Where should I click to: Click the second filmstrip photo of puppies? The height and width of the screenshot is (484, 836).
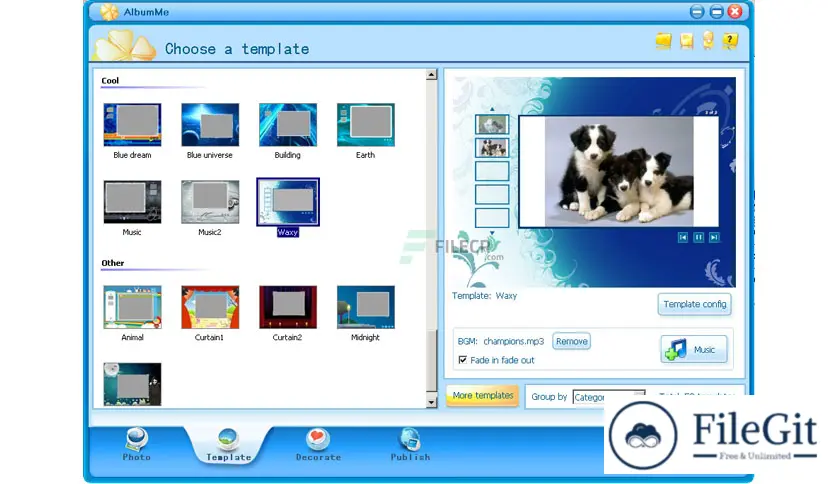coord(492,148)
